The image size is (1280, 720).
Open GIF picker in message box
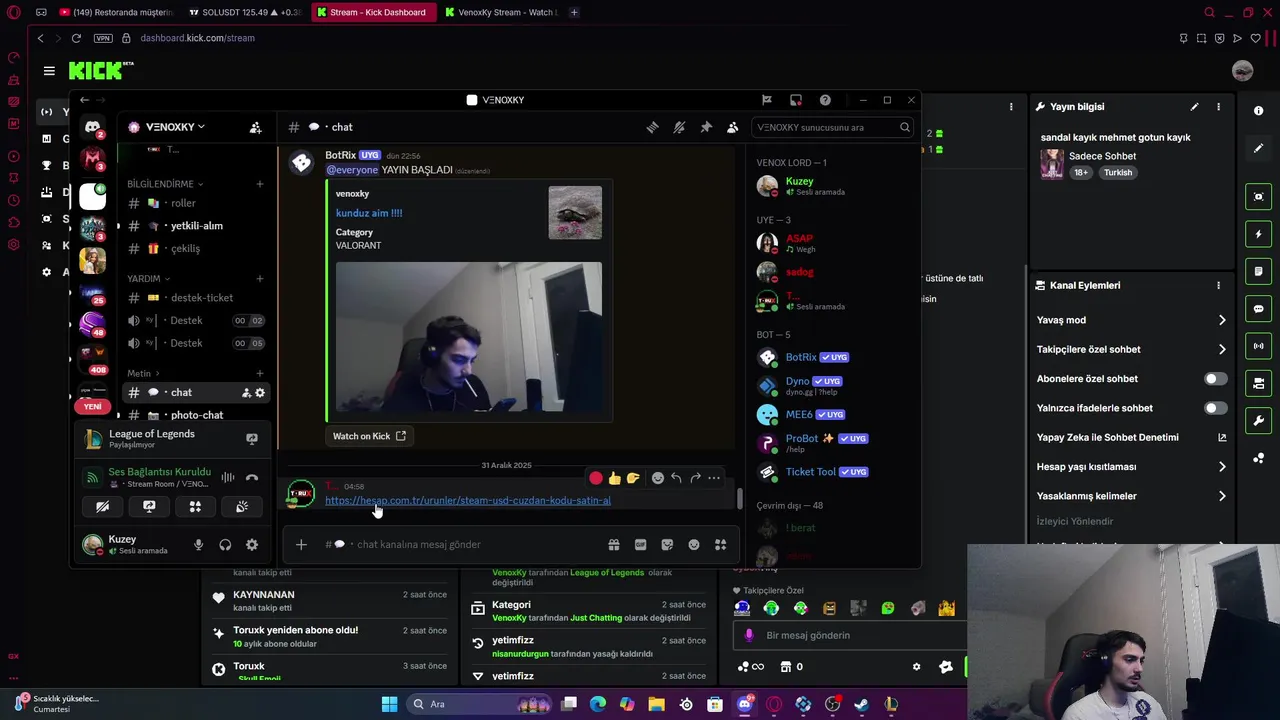point(640,545)
